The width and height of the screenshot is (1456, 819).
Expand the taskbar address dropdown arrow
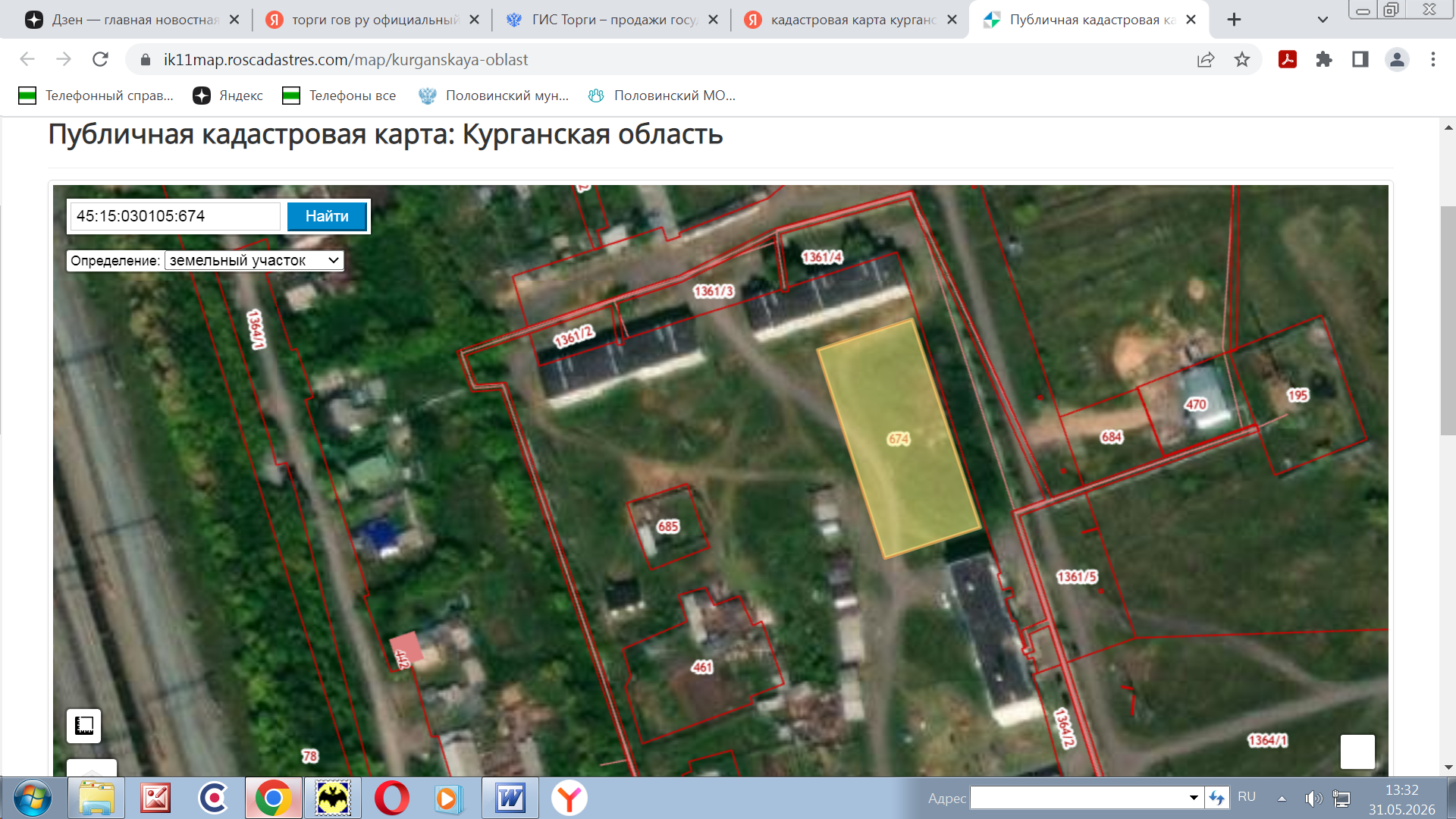pyautogui.click(x=1194, y=798)
